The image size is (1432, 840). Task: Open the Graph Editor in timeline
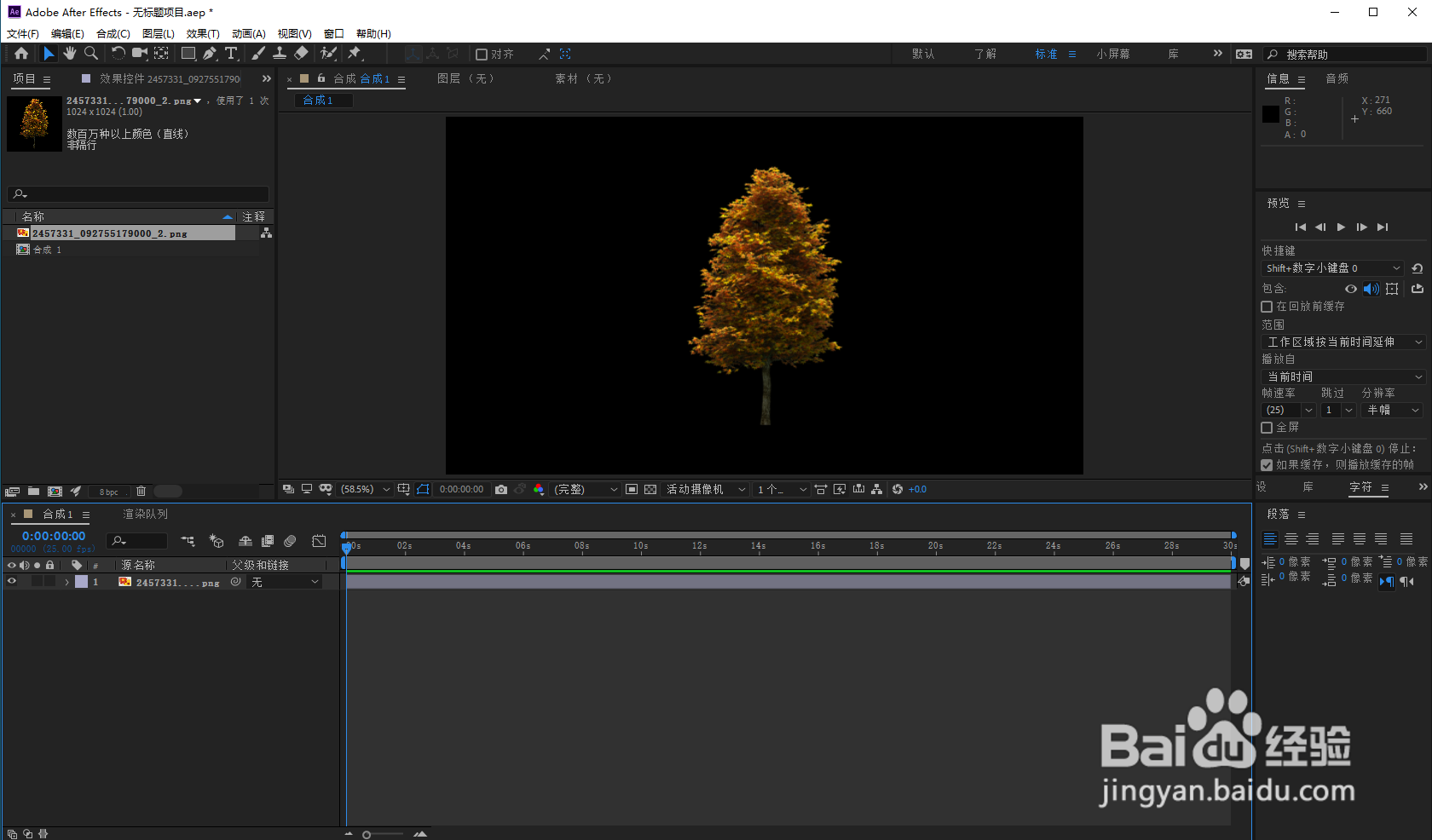319,541
